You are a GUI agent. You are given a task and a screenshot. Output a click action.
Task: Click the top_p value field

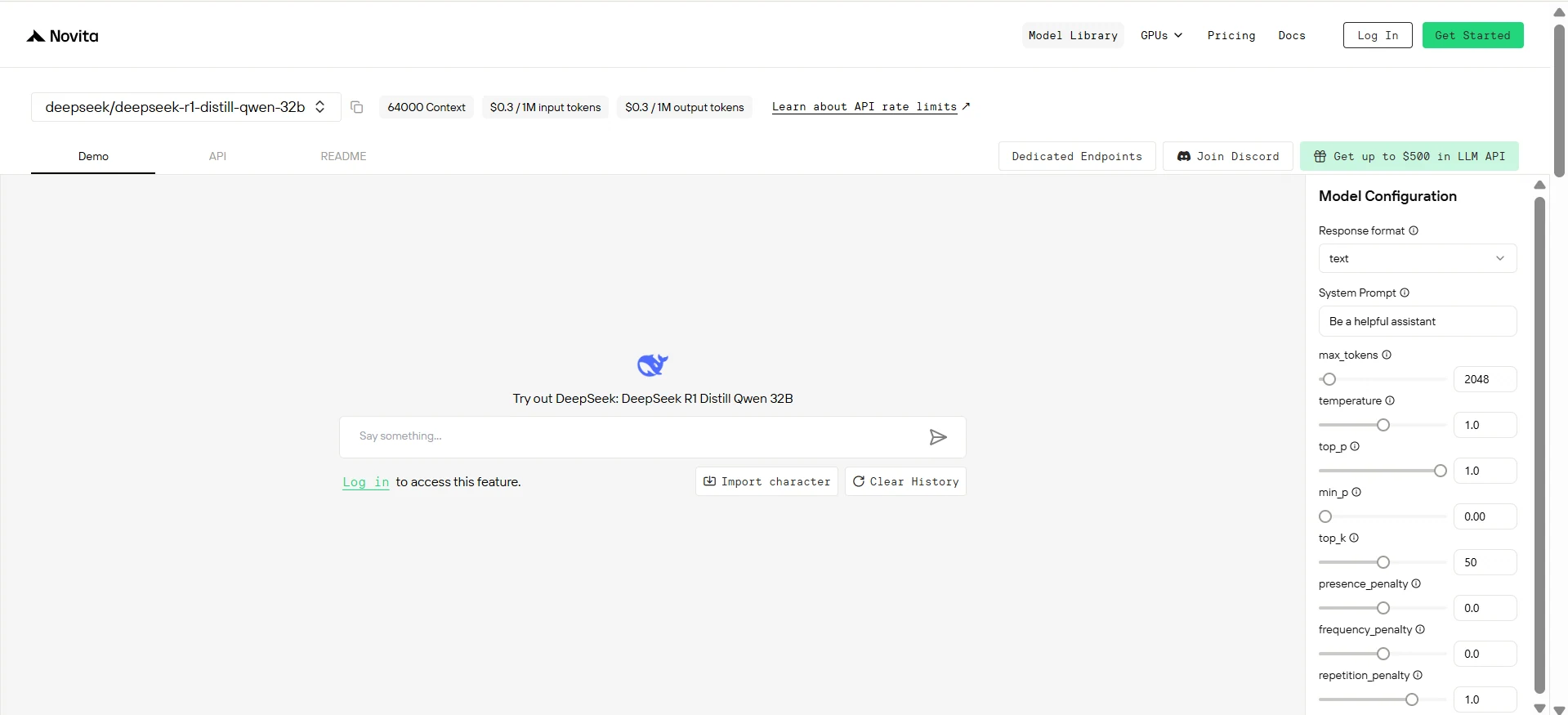[x=1485, y=471]
